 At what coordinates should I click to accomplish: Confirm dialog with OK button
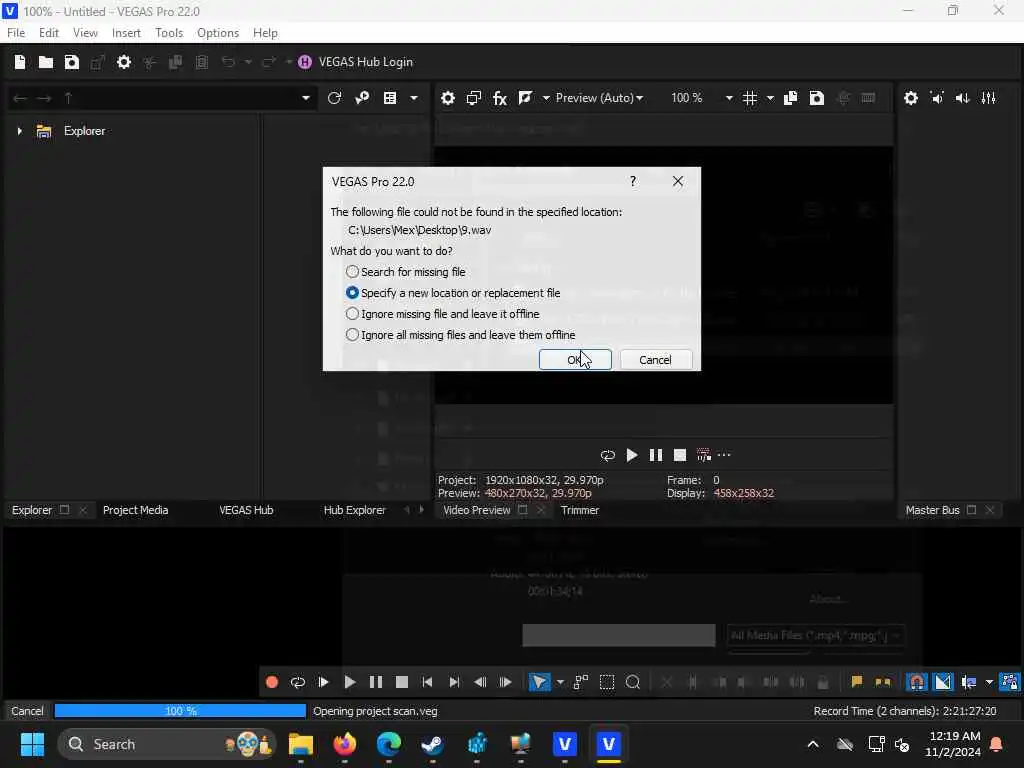(575, 360)
